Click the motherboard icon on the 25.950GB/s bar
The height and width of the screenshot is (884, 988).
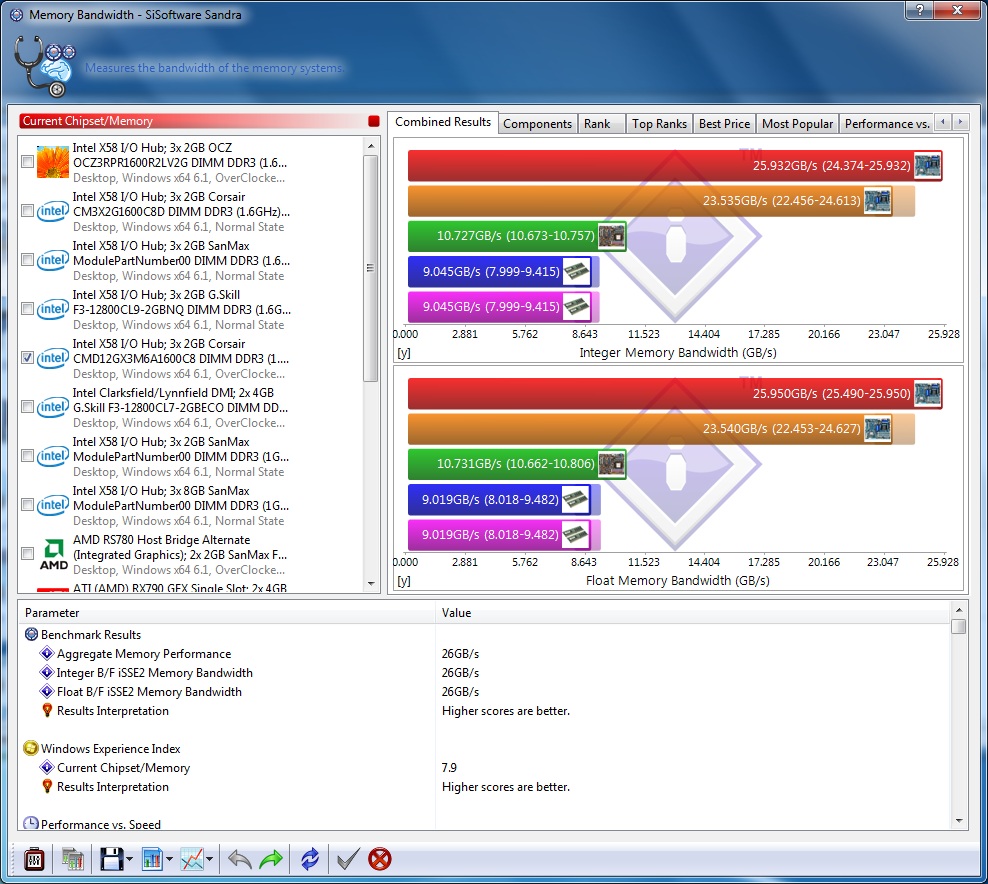(928, 394)
